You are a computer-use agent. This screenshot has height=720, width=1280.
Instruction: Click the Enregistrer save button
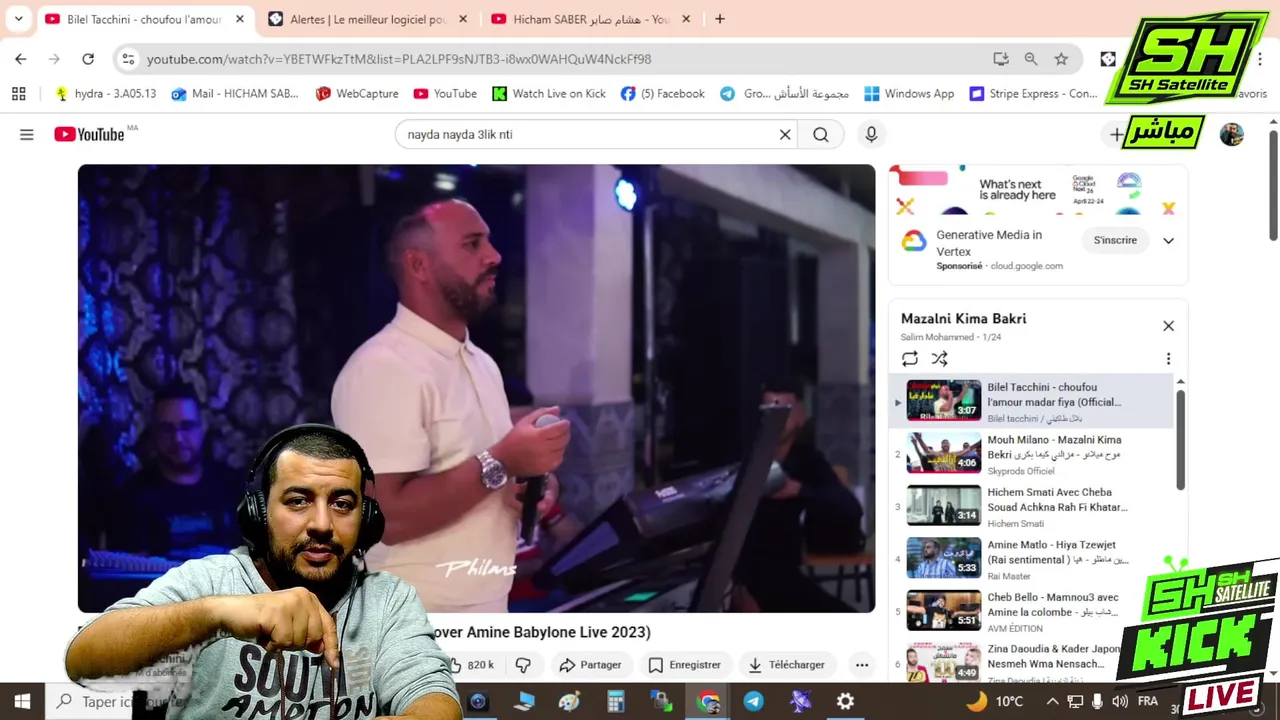(x=684, y=665)
